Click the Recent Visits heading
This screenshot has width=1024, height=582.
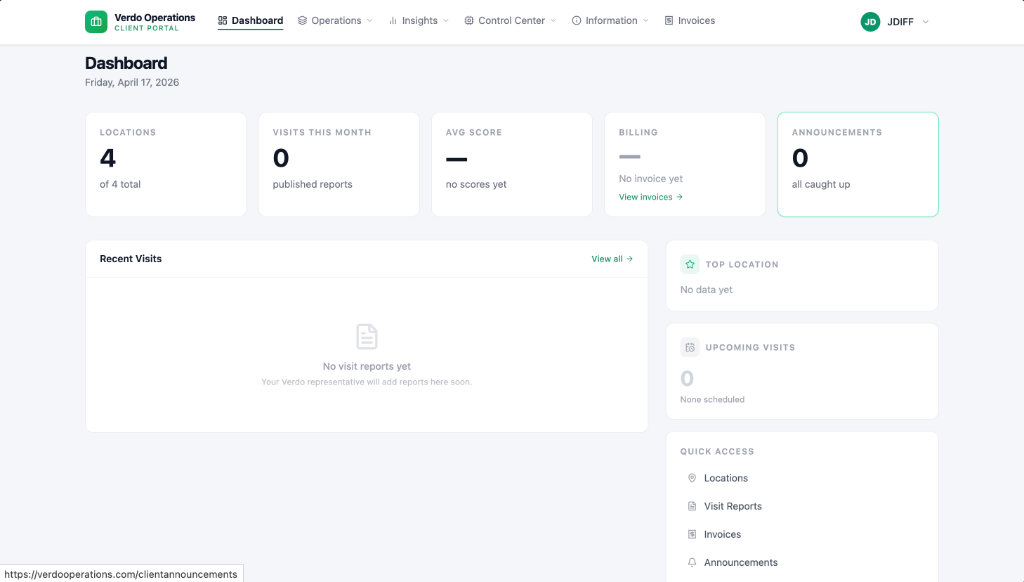click(x=131, y=259)
